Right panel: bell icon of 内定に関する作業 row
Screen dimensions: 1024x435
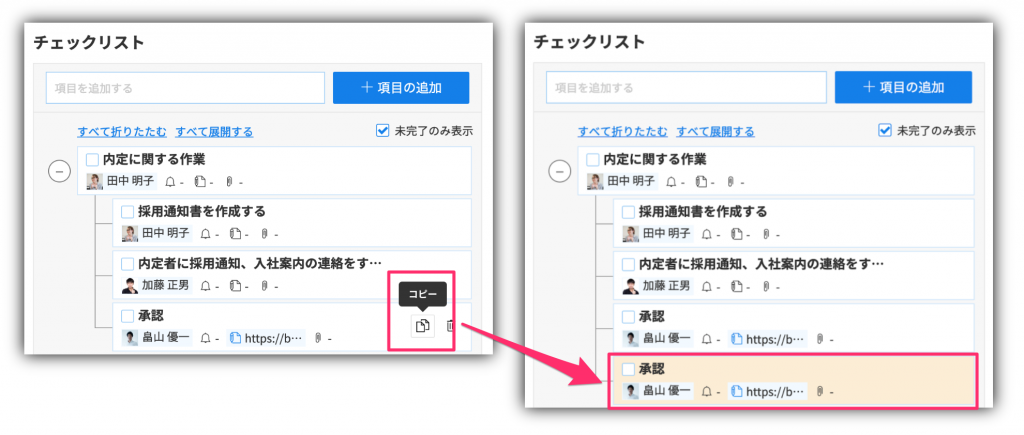tap(672, 182)
